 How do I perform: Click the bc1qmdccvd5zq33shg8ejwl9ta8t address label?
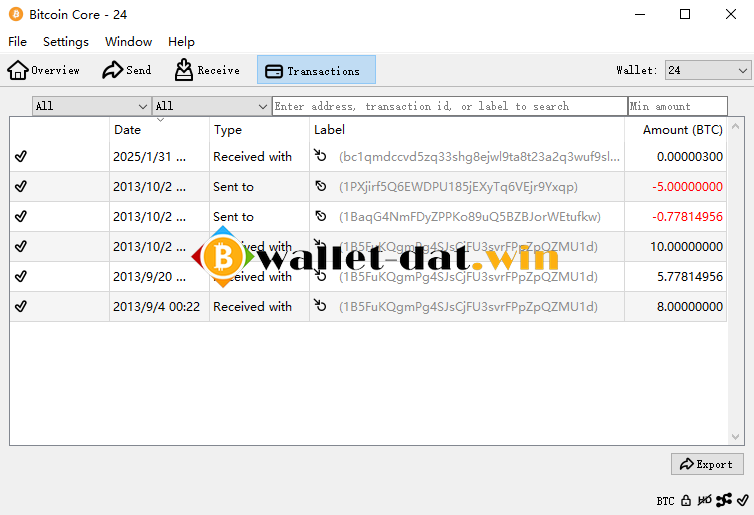479,157
